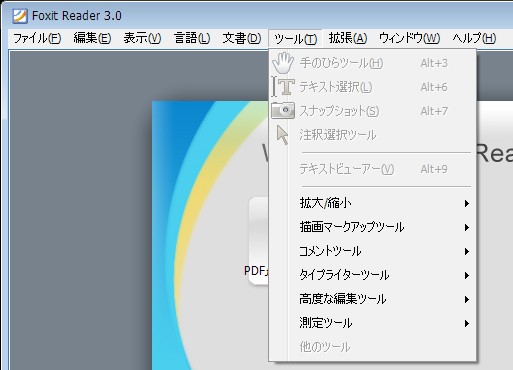This screenshot has width=513, height=370.
Task: Expand the コメントツール submenu
Action: [x=372, y=251]
